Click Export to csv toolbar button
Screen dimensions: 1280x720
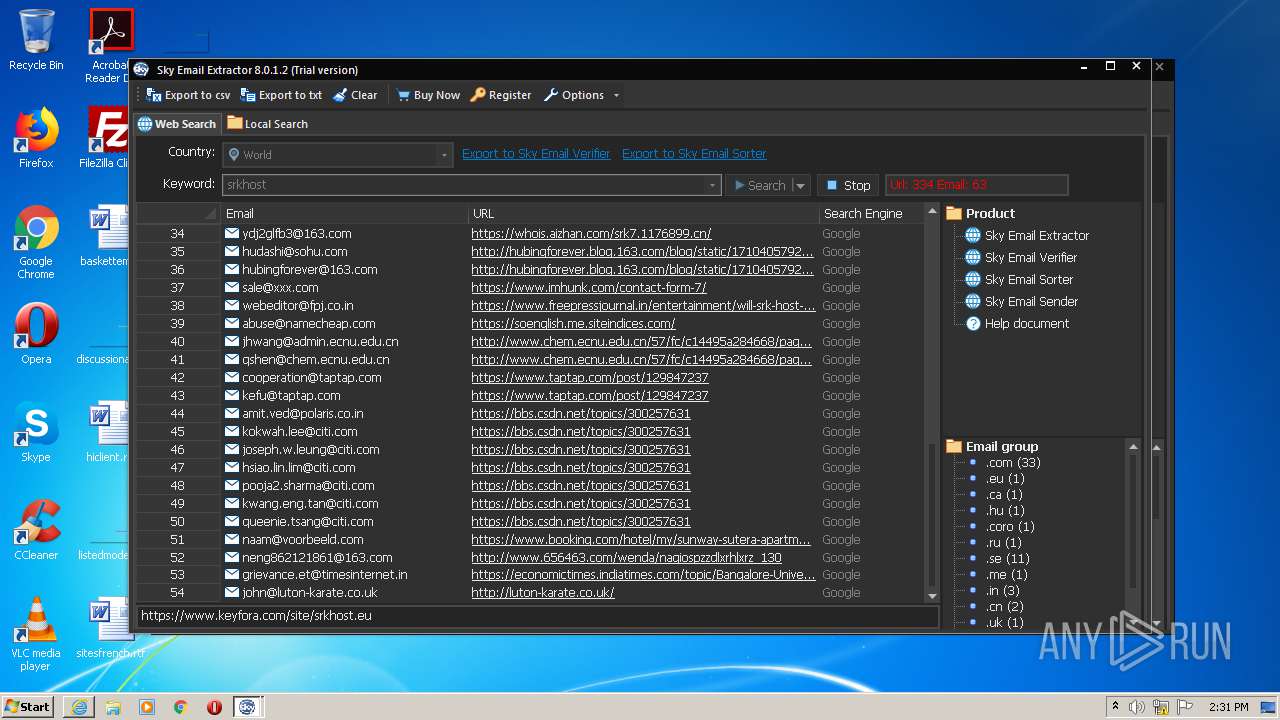click(188, 95)
